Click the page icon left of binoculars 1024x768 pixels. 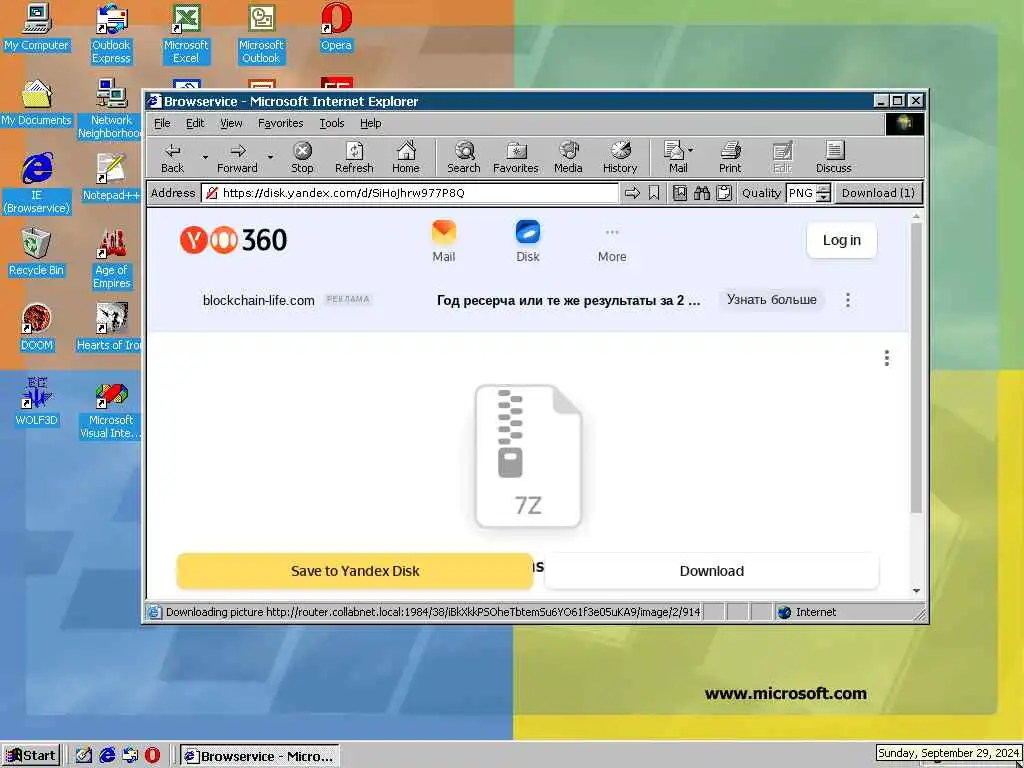pos(679,193)
